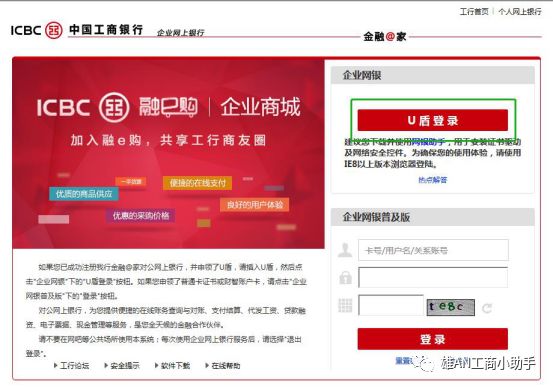
Task: Click the 便捷的在线支付 tag on banner
Action: tap(198, 183)
